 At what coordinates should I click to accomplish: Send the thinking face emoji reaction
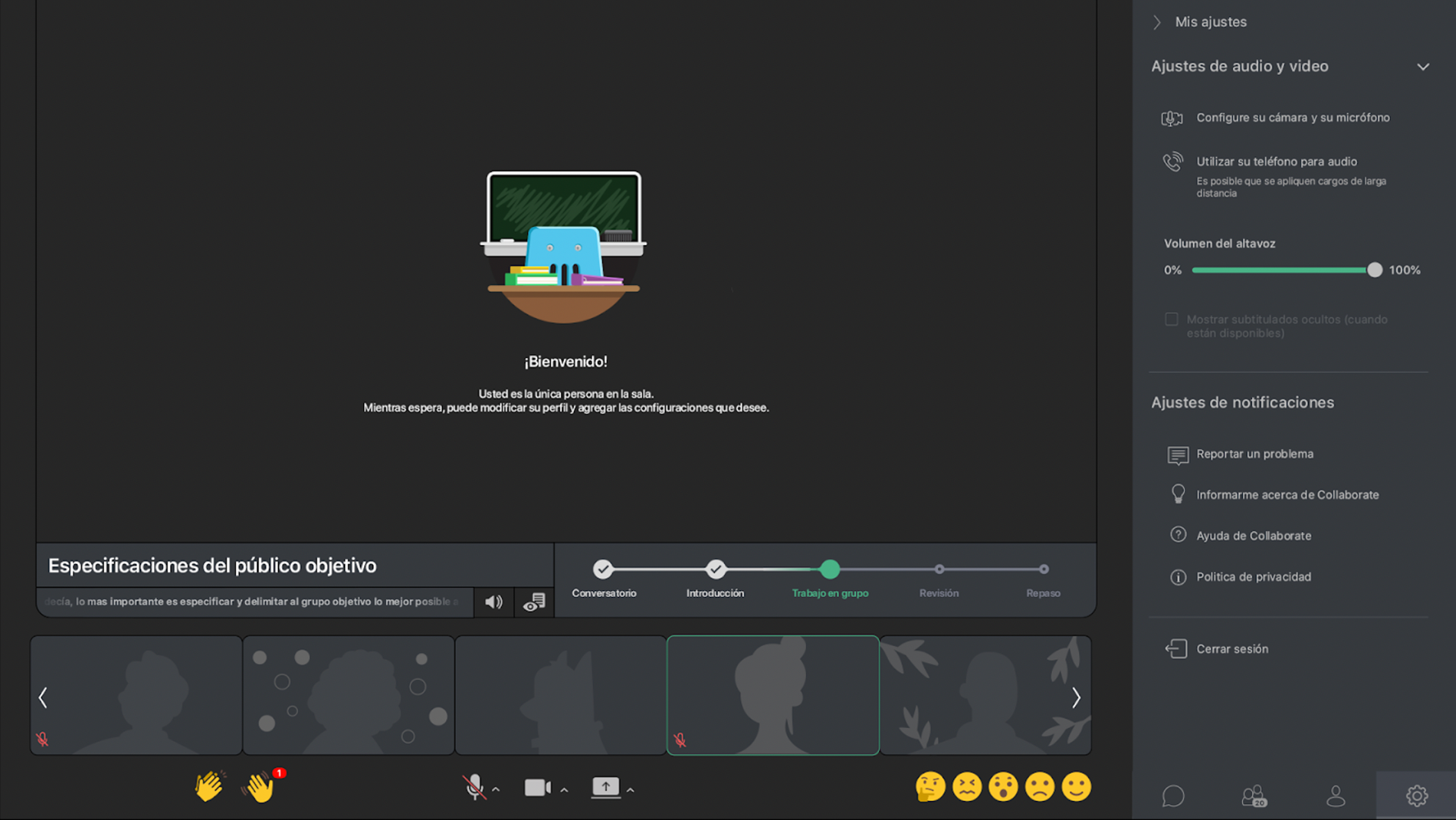tap(930, 787)
